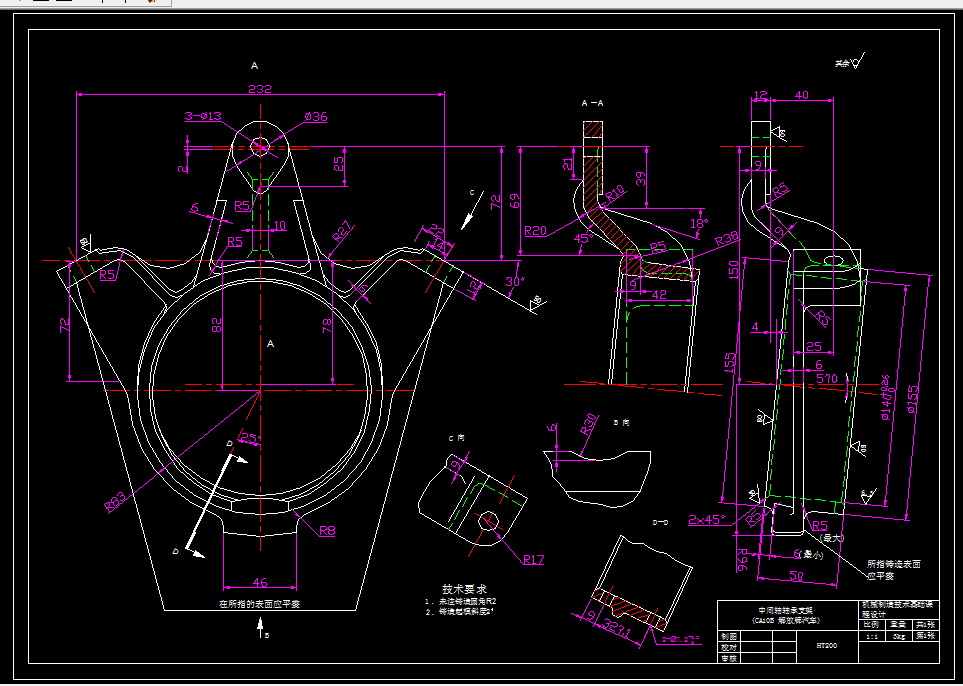Select the 3-ø13 hole callout
The height and width of the screenshot is (686, 963).
[x=203, y=115]
